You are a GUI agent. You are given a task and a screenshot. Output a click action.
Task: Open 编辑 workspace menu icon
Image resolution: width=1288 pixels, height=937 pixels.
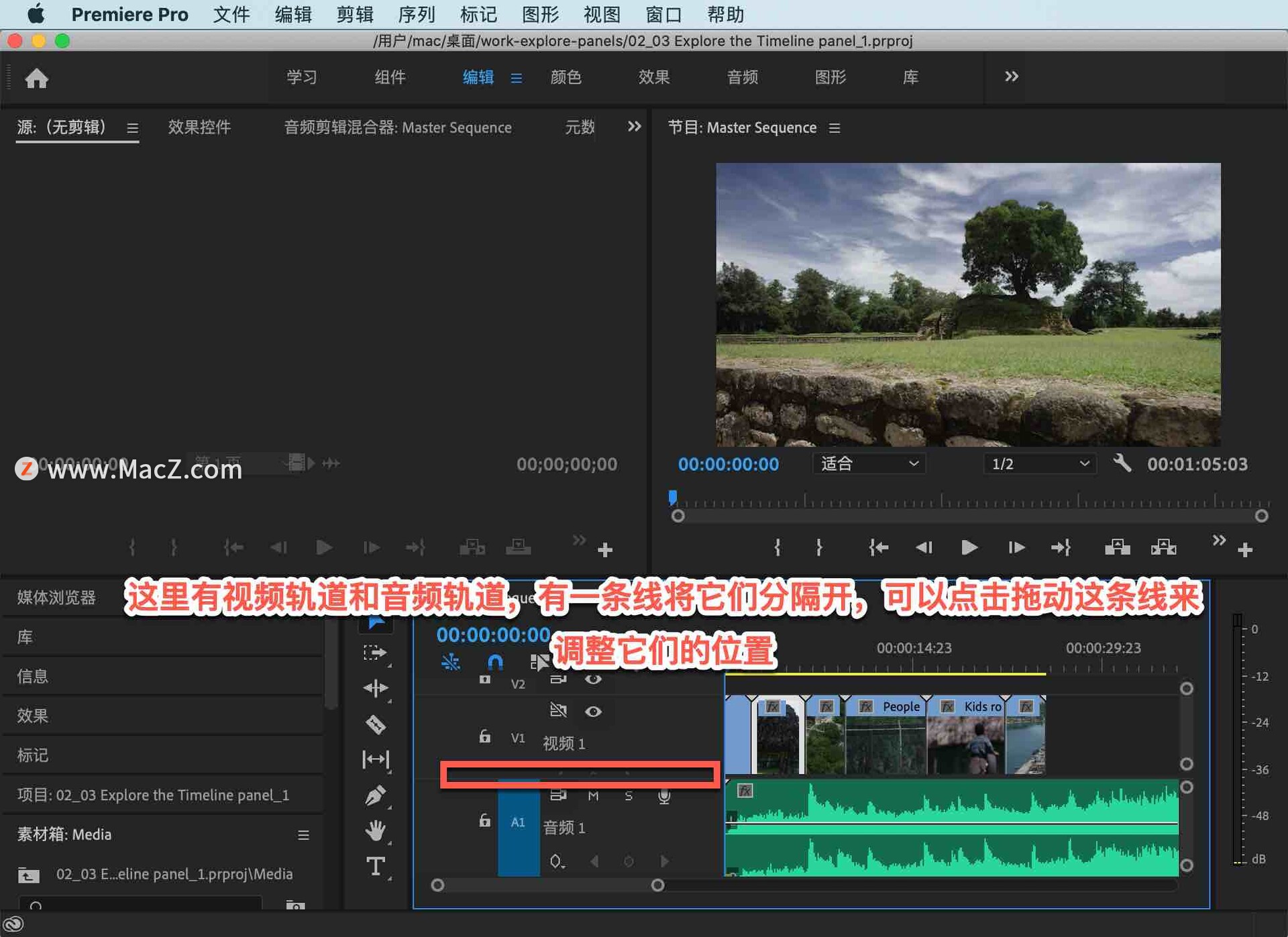(x=516, y=78)
